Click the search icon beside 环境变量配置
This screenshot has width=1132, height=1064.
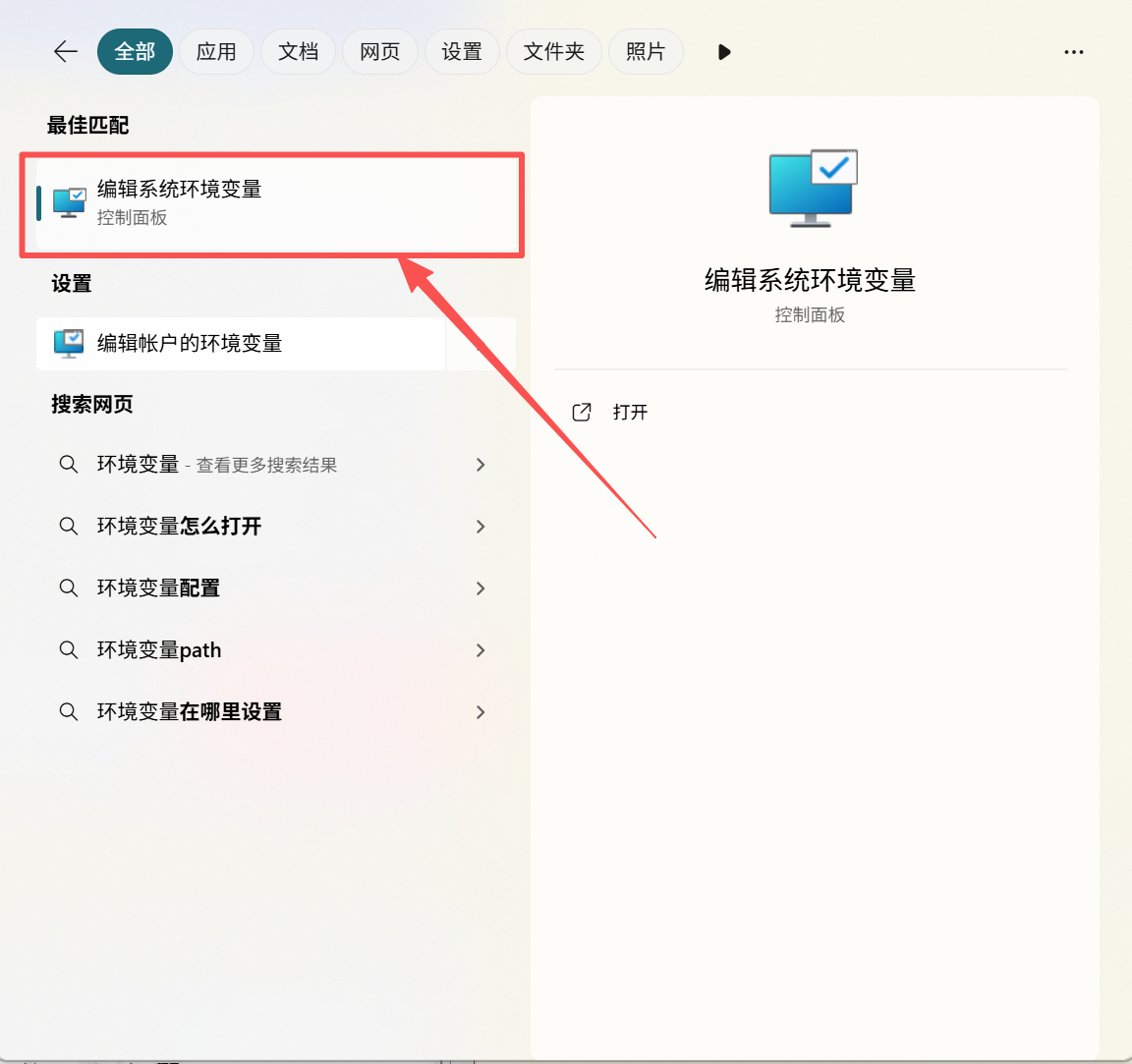point(69,588)
